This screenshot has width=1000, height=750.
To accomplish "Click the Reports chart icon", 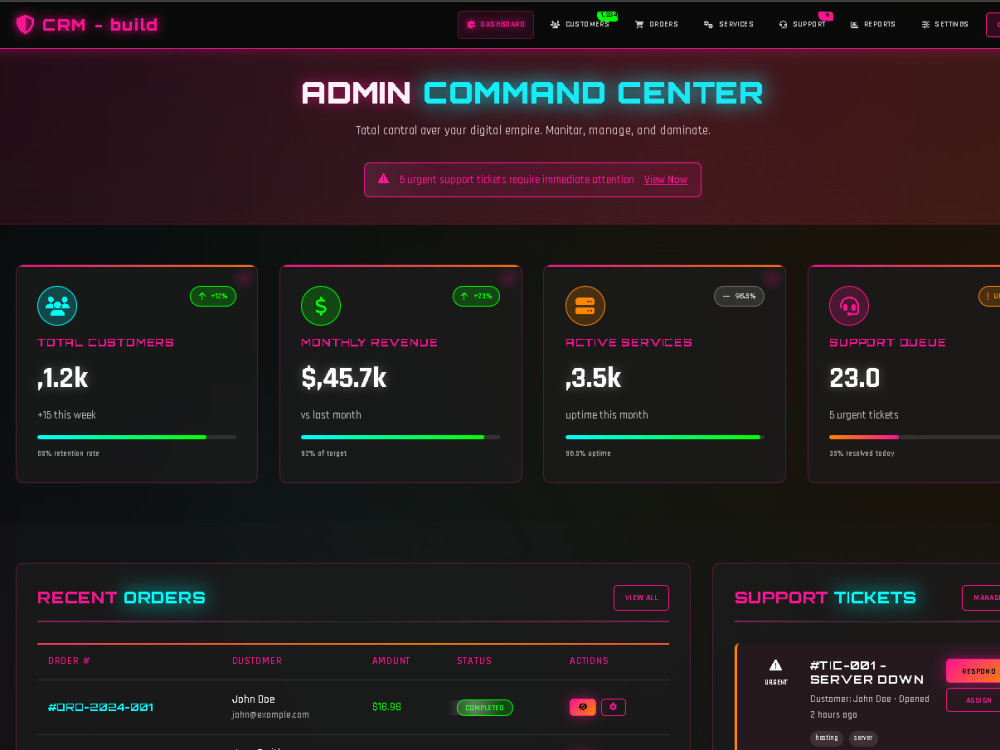I will click(x=854, y=25).
